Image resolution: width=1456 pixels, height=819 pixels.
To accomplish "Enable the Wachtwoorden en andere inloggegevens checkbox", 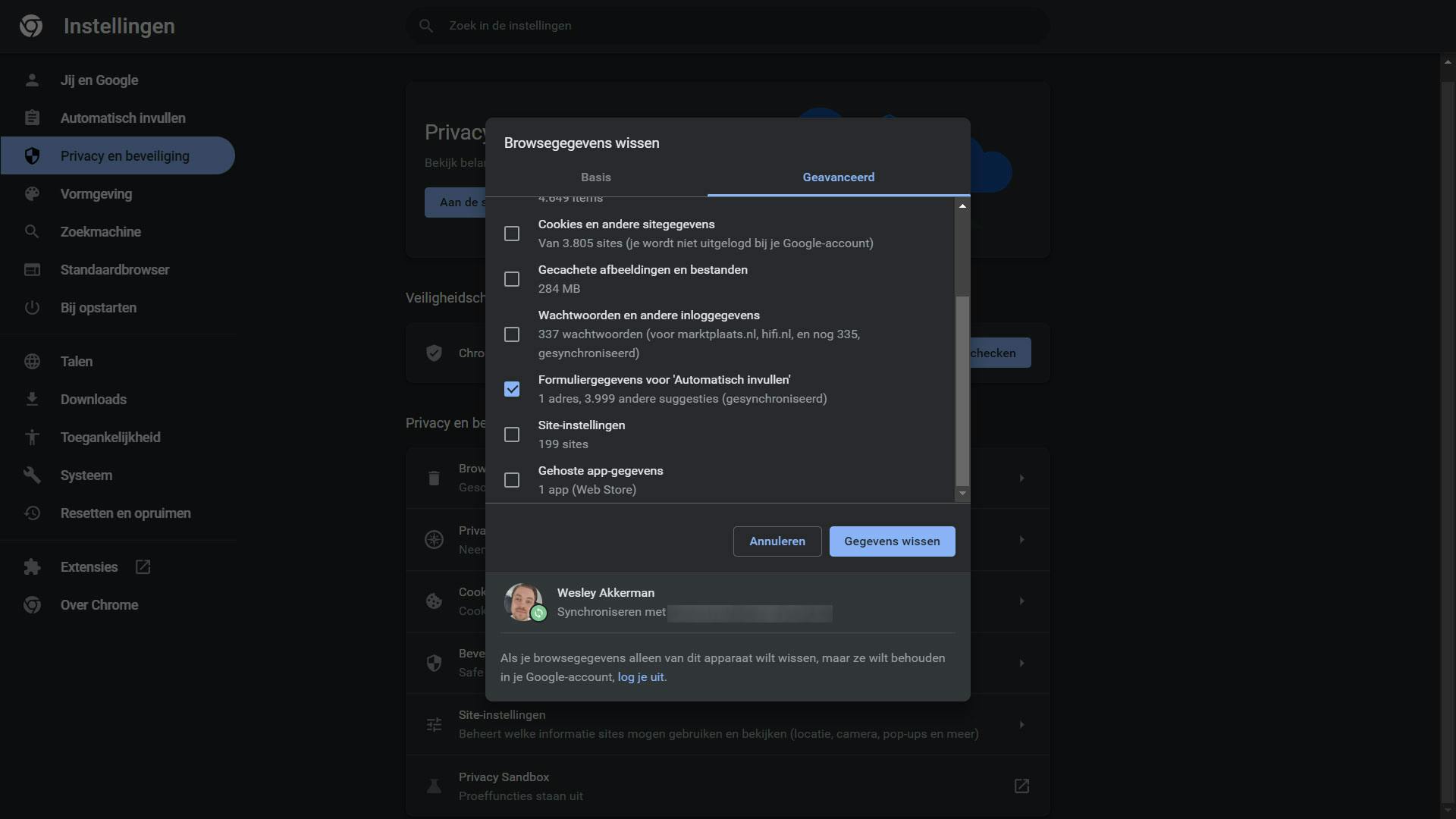I will 512,334.
